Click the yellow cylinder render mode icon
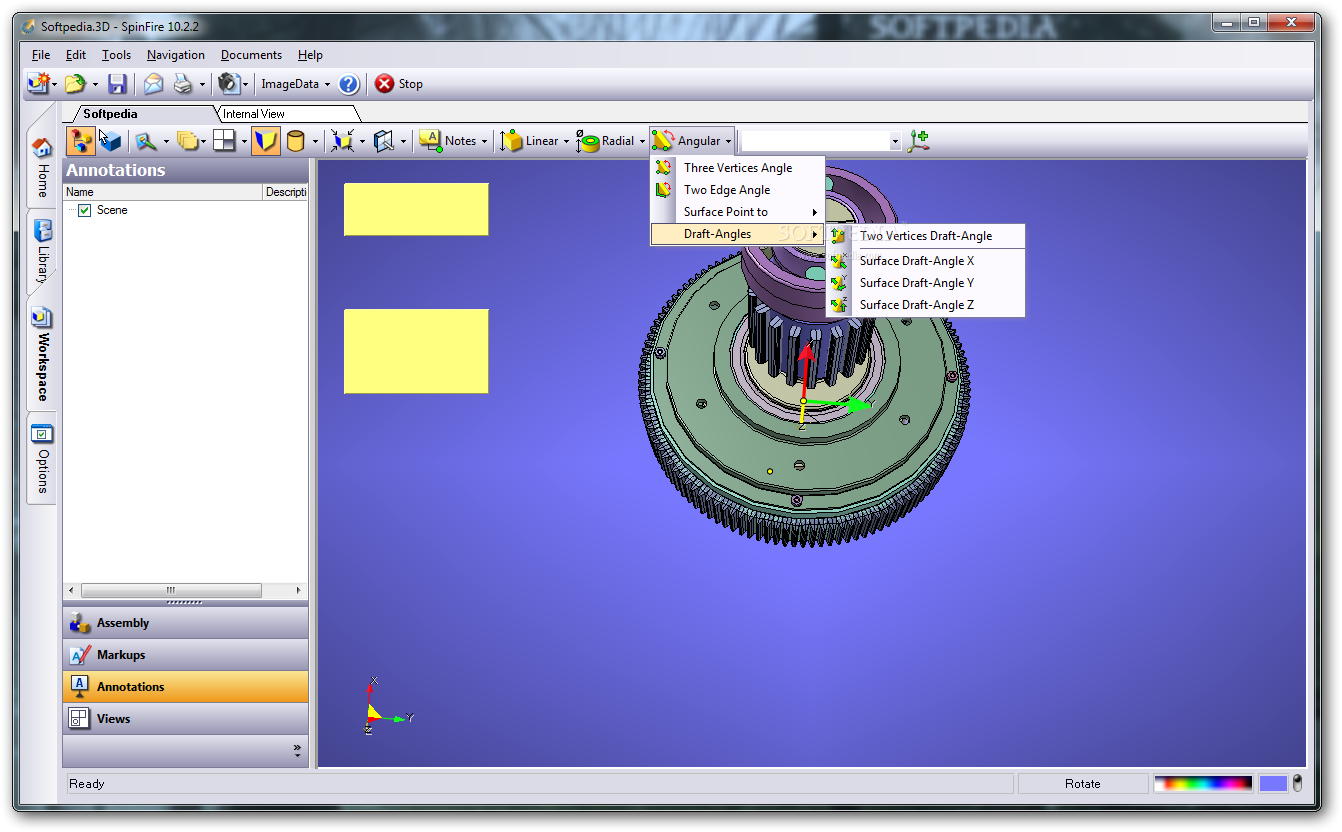This screenshot has height=832, width=1342. (x=295, y=141)
